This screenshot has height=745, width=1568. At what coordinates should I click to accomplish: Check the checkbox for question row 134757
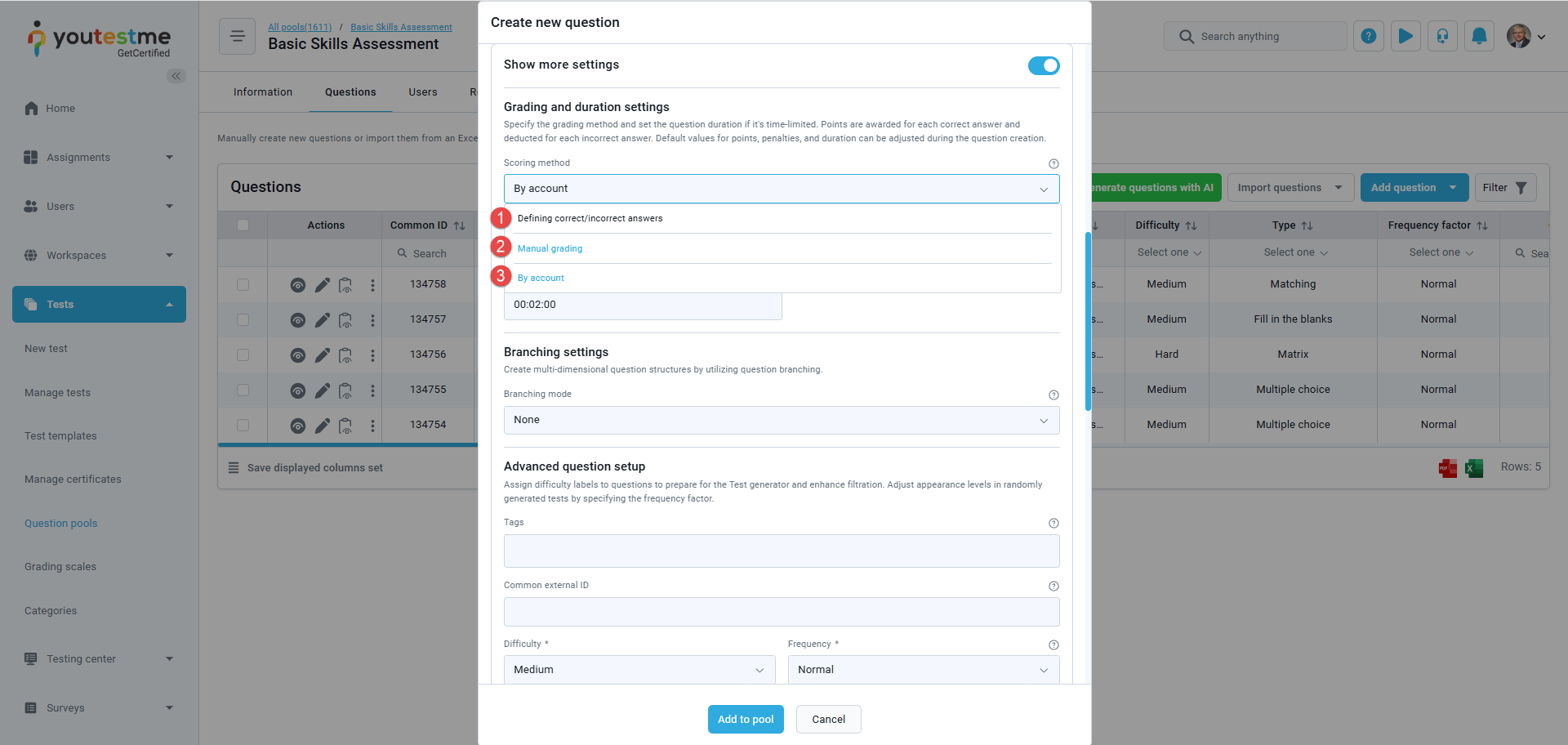click(x=243, y=319)
